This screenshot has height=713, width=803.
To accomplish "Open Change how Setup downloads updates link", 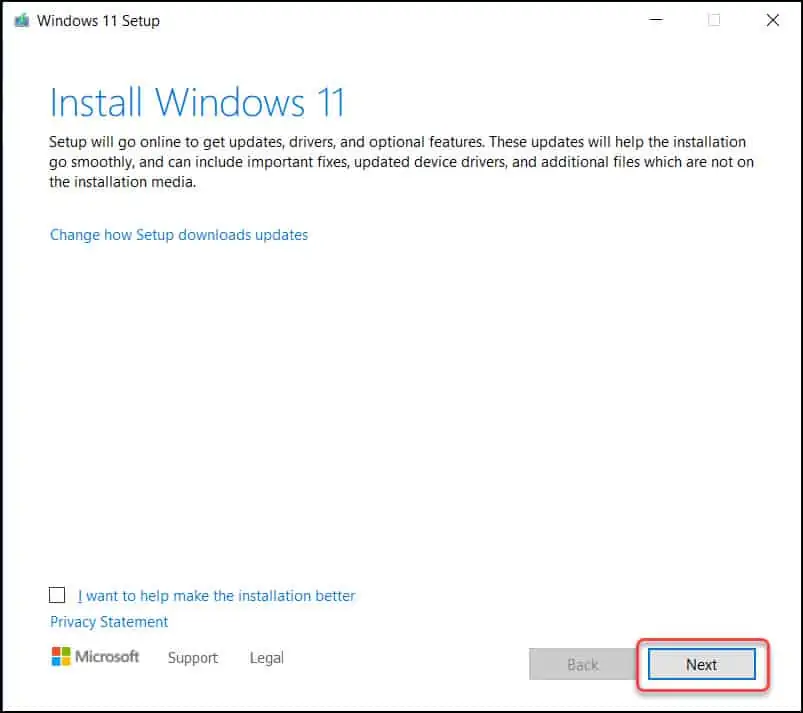I will click(179, 235).
